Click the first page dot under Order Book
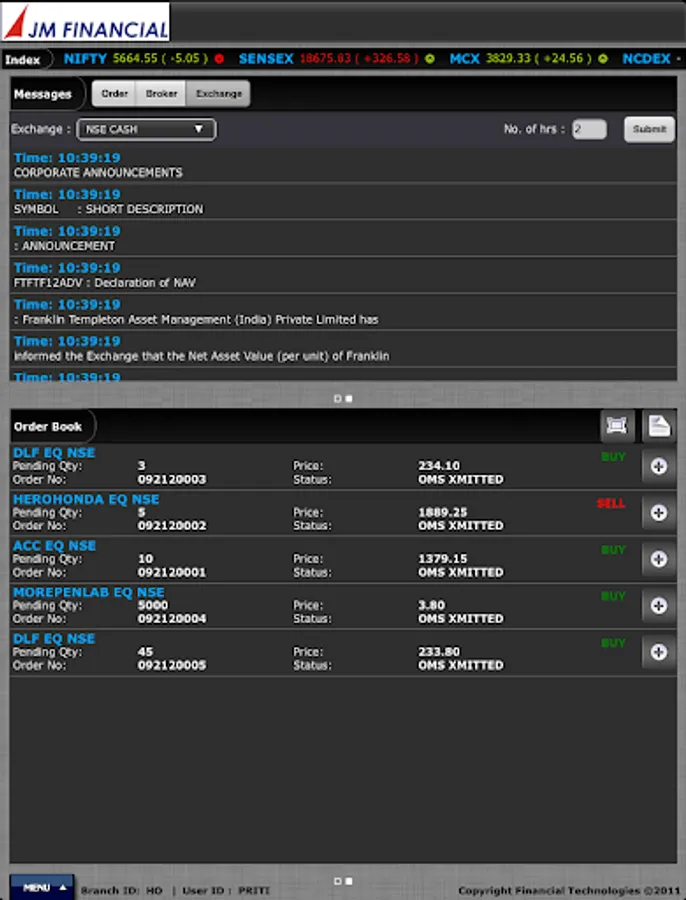Screen dimensions: 686x900 point(338,881)
